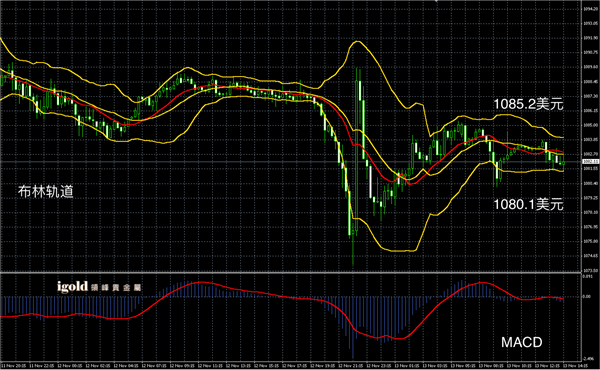Click the last candlestick at the chart's right edge
Viewport: 600px width, 370px height.
point(563,162)
